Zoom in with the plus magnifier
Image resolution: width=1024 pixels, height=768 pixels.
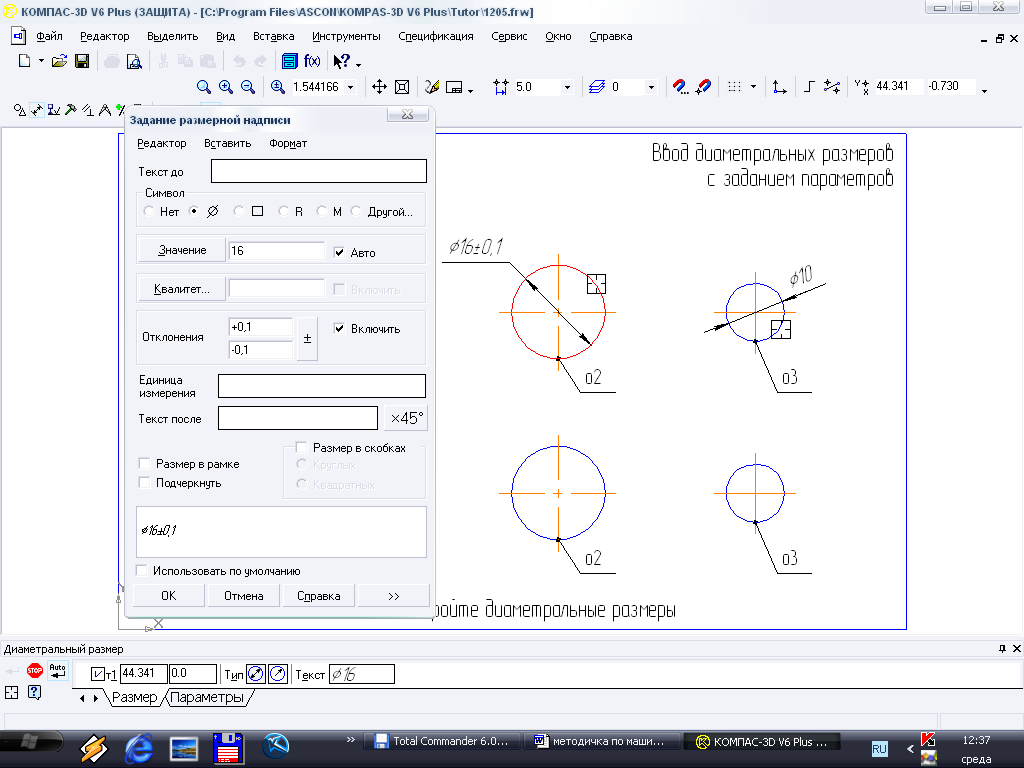pyautogui.click(x=226, y=87)
